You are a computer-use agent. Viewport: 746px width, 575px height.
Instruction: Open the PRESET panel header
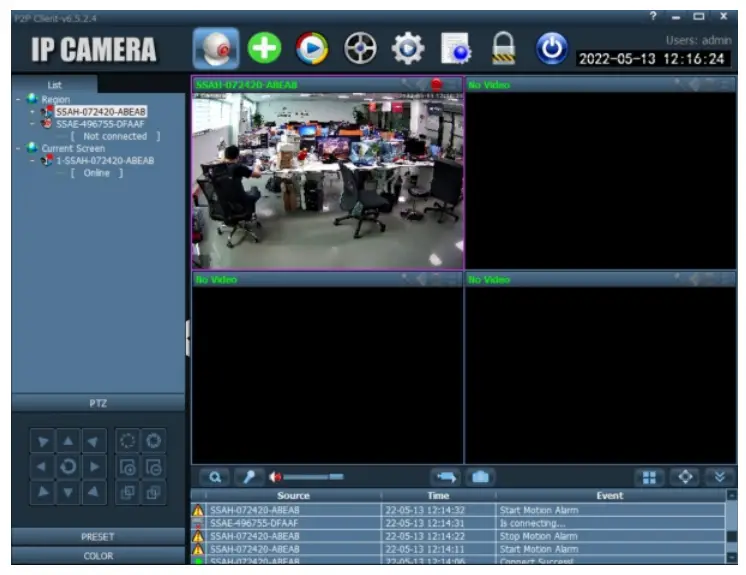tap(98, 537)
